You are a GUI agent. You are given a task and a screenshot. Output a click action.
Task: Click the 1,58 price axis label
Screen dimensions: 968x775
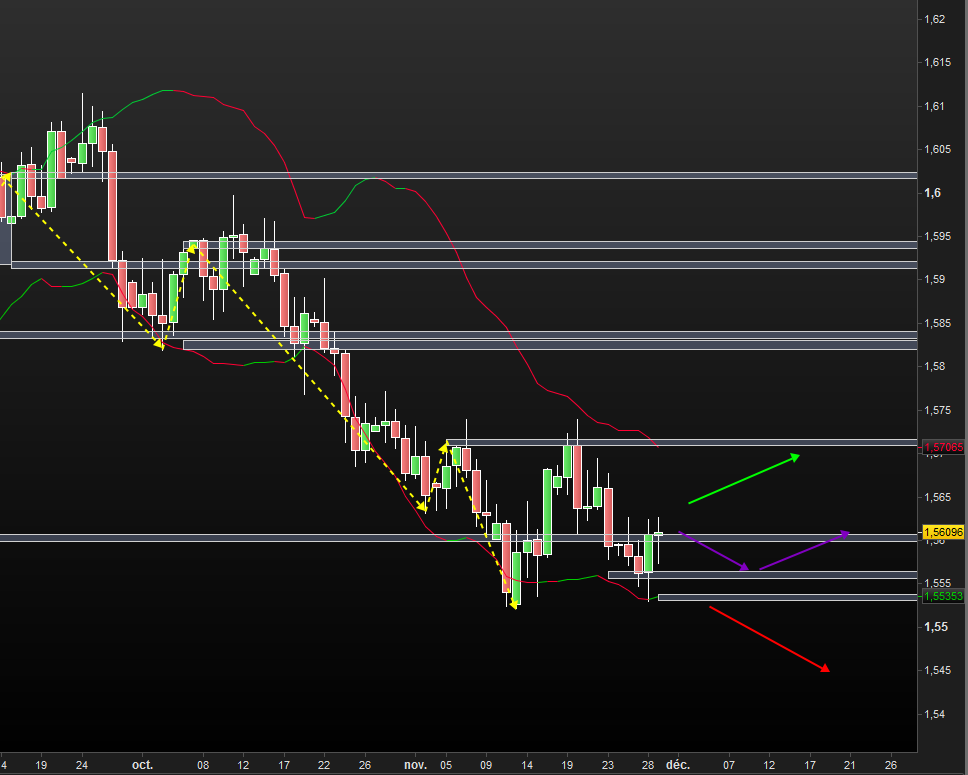coord(935,366)
